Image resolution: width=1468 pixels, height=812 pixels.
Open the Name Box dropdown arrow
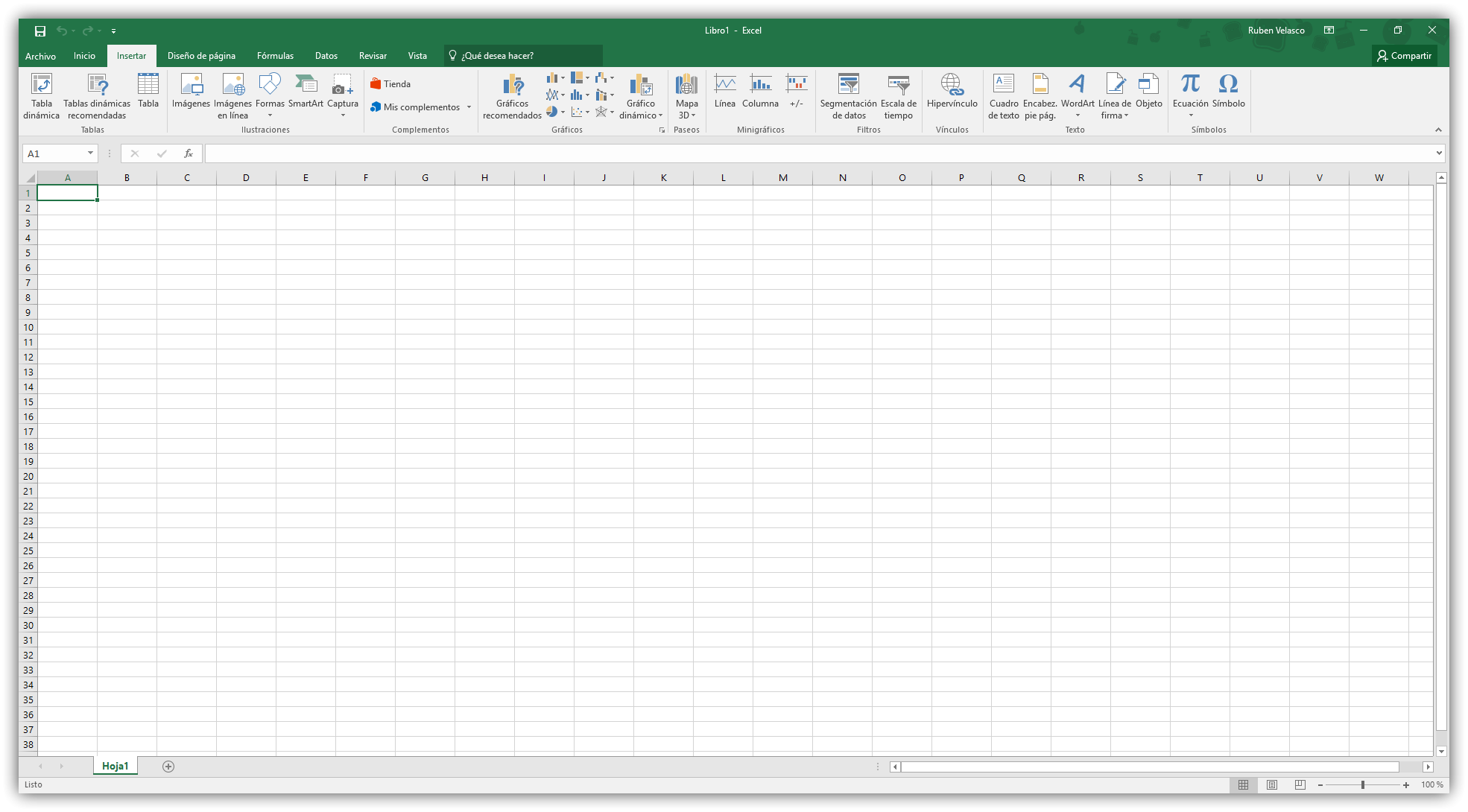click(90, 153)
